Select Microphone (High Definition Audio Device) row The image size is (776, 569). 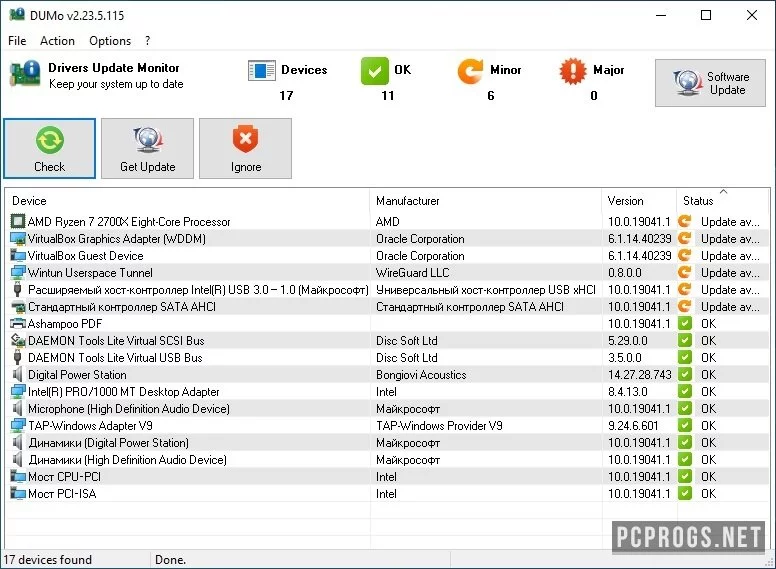[388, 409]
